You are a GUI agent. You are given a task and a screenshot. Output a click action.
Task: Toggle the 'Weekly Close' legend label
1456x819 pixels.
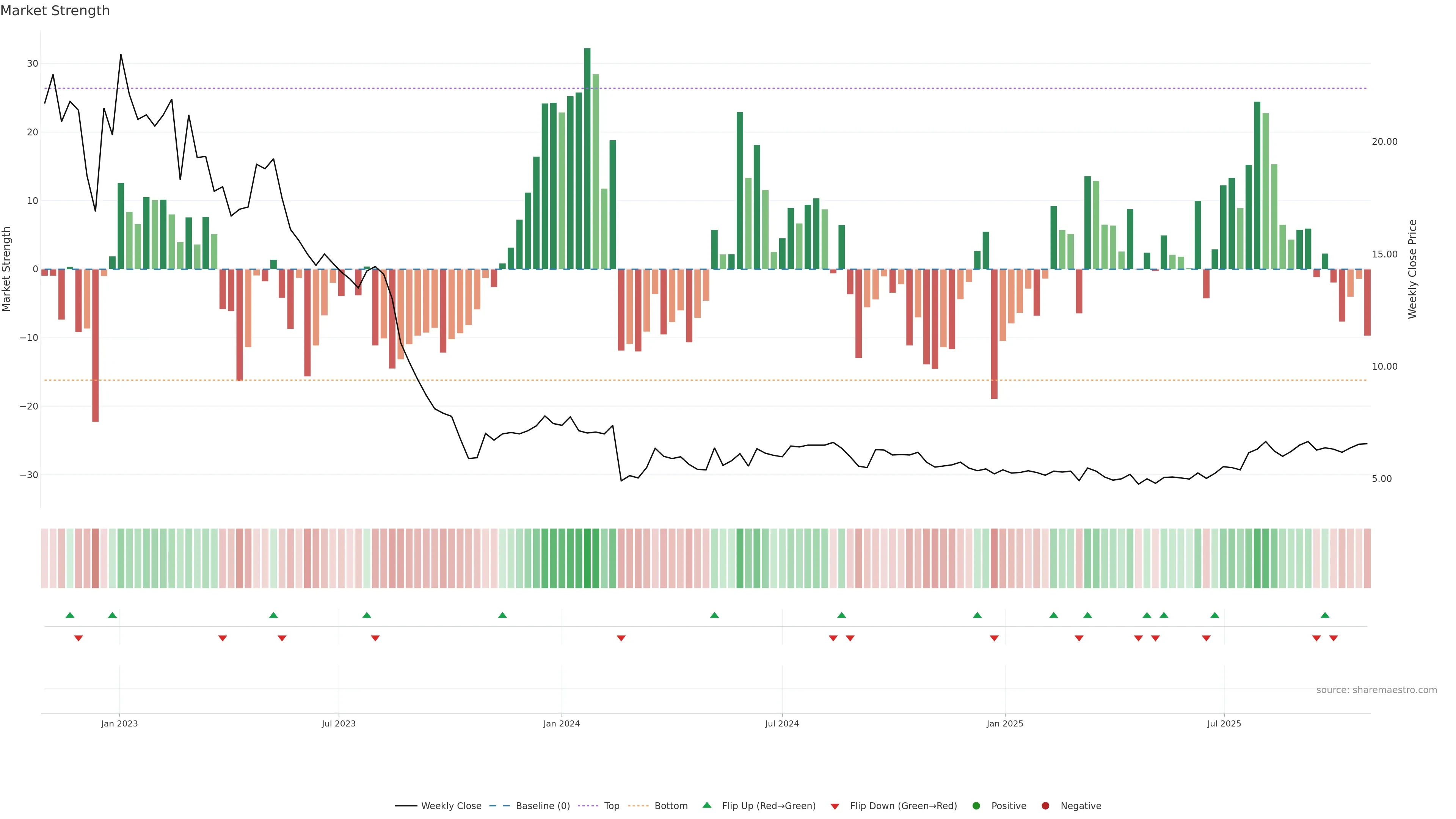coord(451,806)
